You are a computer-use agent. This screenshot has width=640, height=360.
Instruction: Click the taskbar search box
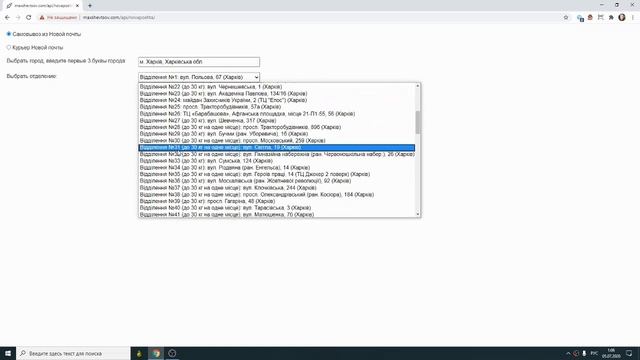(x=73, y=353)
